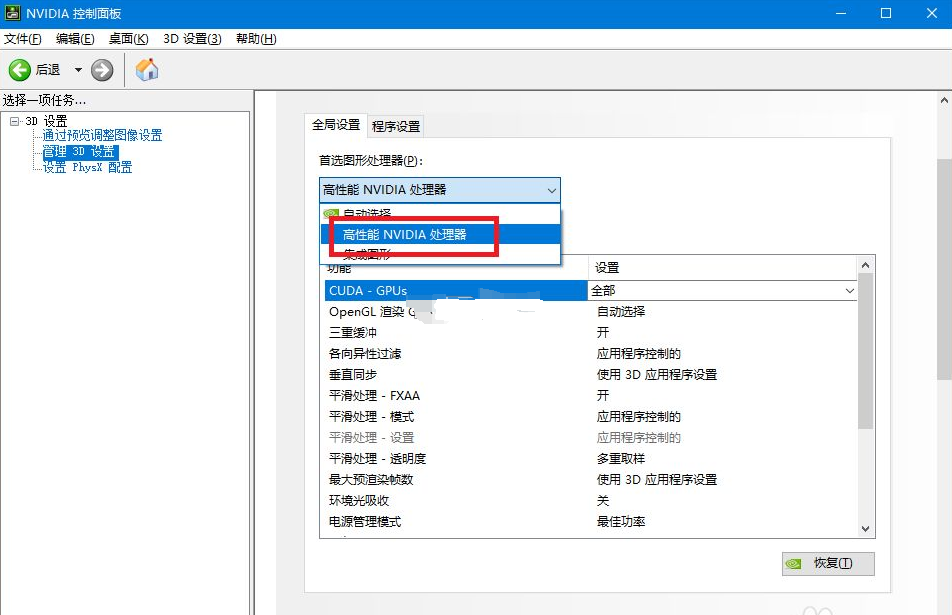Click the green Back arrow icon
952x615 pixels.
[x=19, y=70]
